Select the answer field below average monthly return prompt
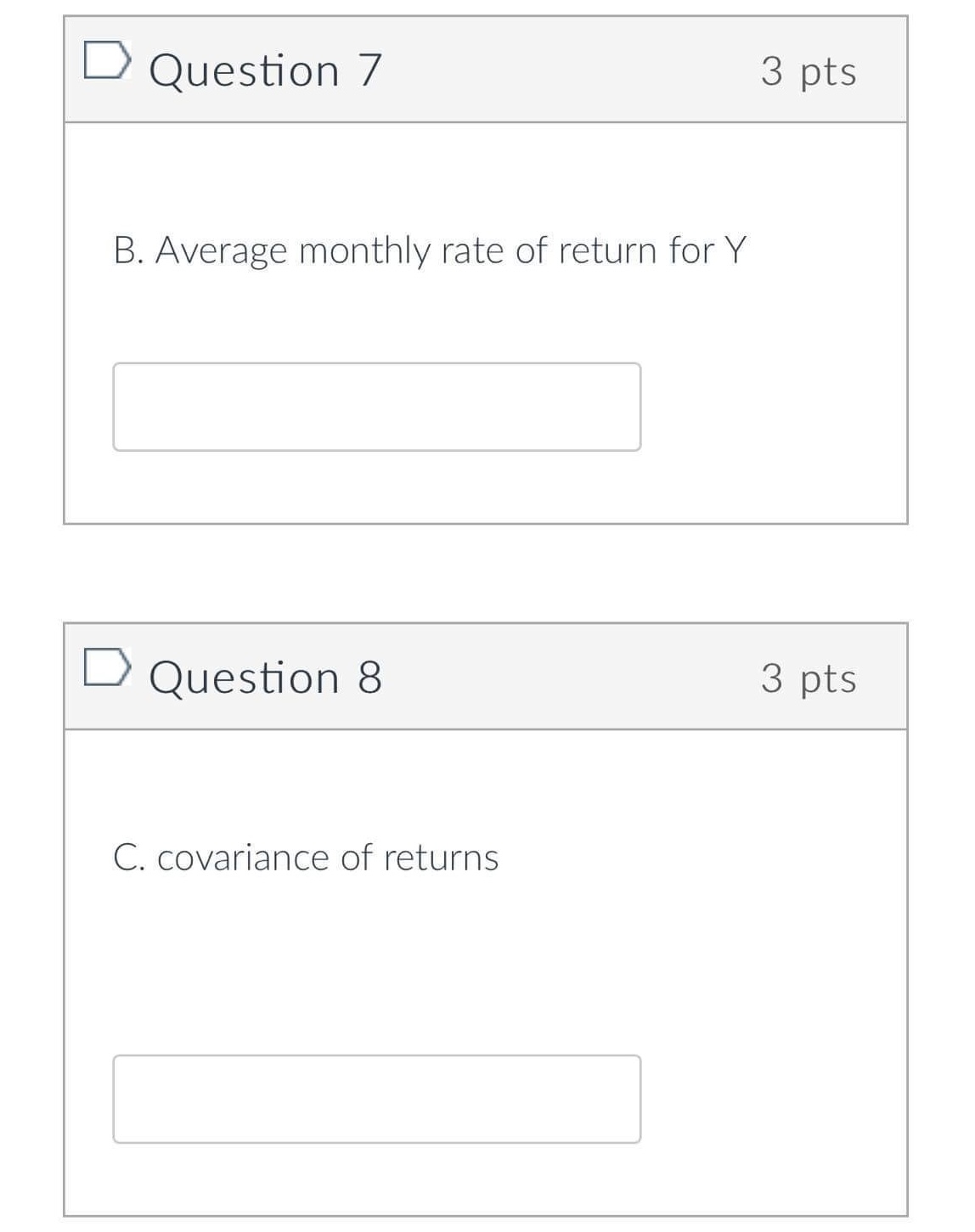The image size is (975, 1232). (376, 406)
